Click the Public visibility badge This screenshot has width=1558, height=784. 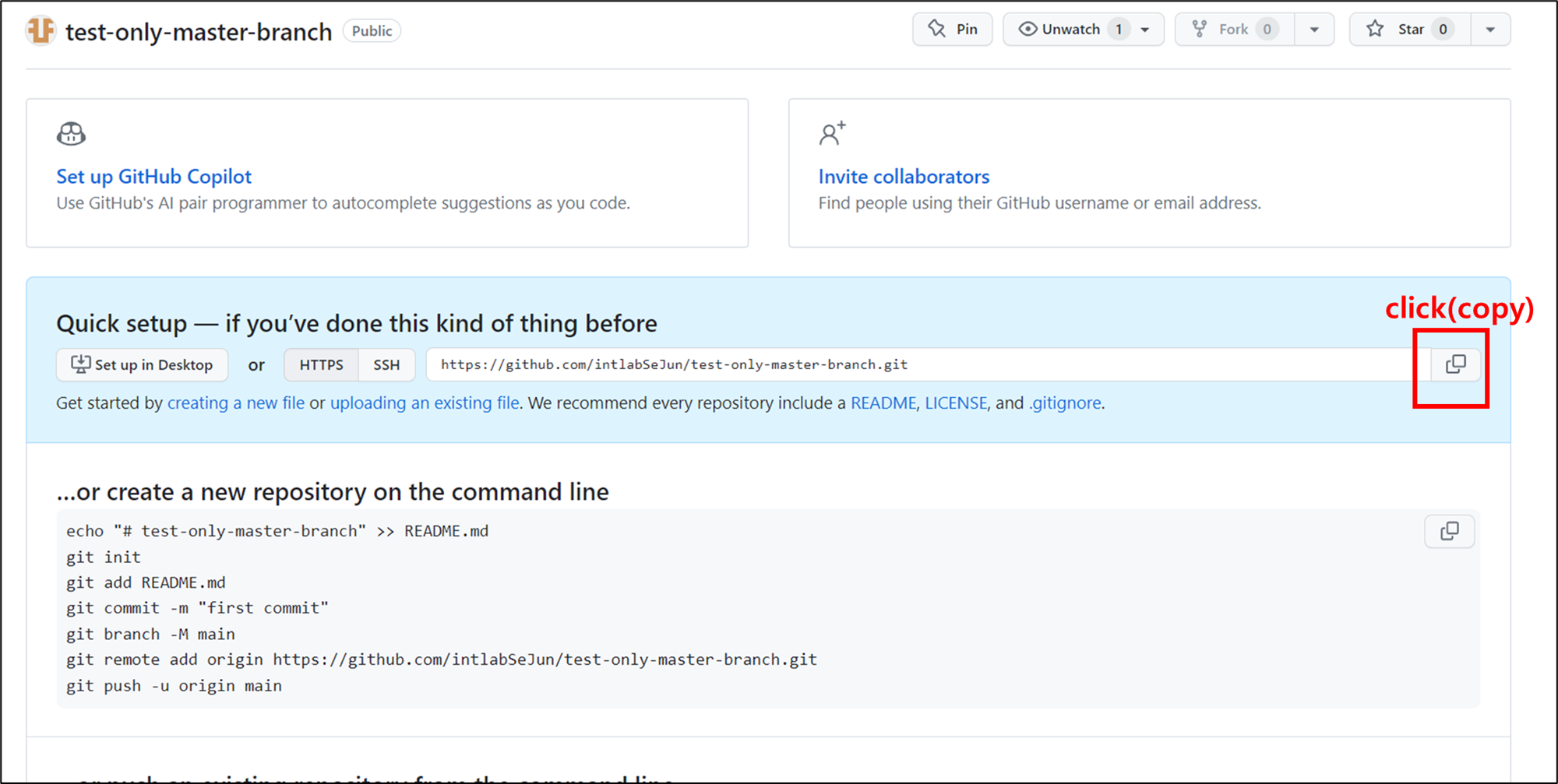pyautogui.click(x=372, y=31)
